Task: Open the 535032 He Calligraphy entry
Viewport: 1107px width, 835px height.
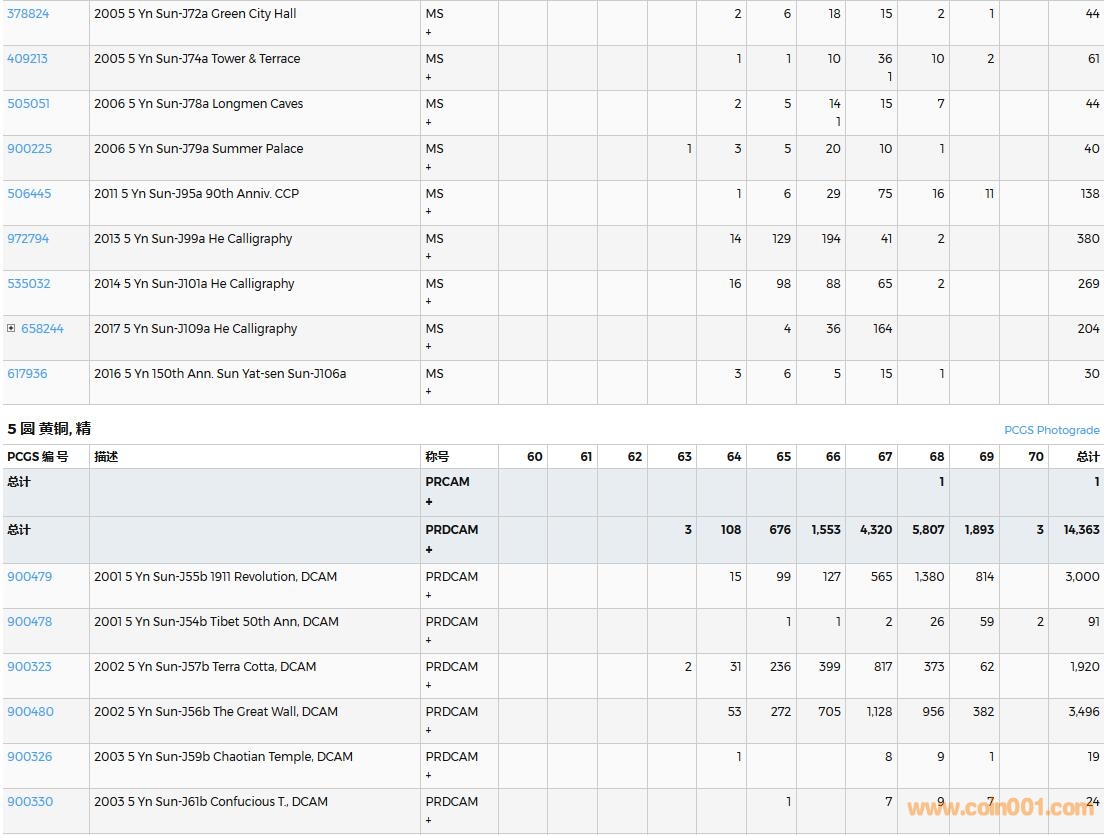Action: [29, 284]
